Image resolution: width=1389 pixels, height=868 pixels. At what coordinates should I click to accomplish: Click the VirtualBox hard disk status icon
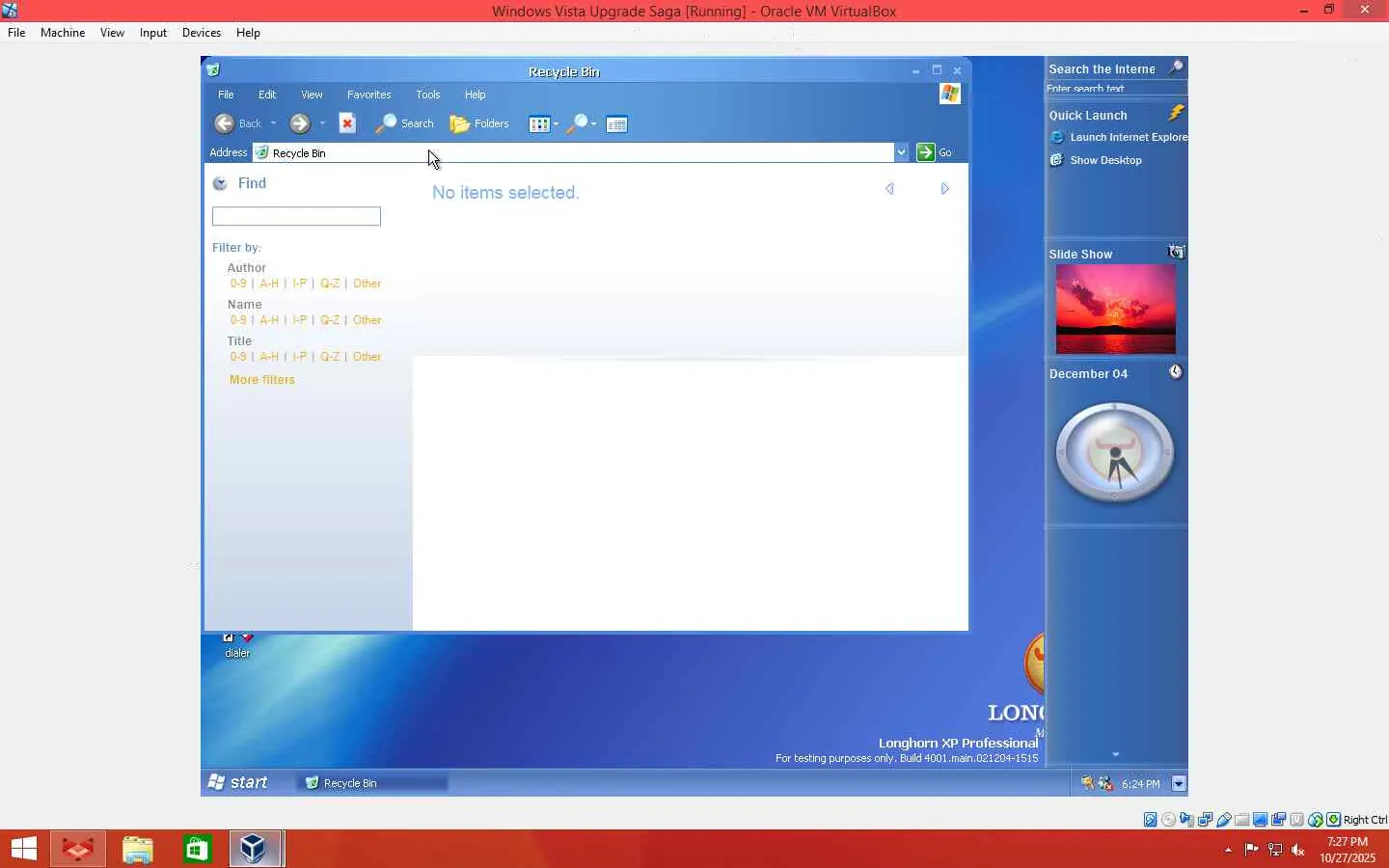(x=1151, y=820)
